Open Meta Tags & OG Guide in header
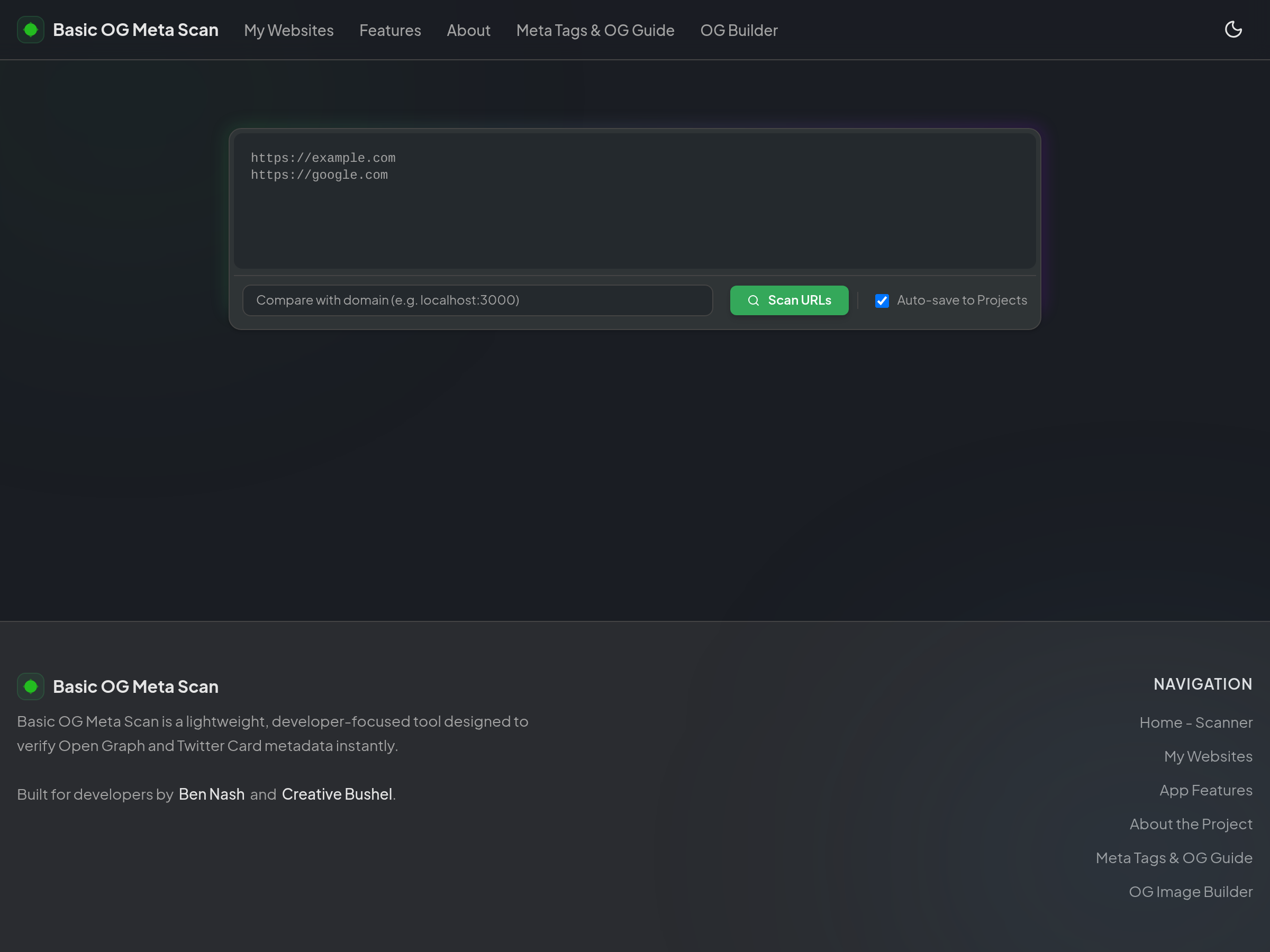This screenshot has width=1270, height=952. click(x=595, y=31)
